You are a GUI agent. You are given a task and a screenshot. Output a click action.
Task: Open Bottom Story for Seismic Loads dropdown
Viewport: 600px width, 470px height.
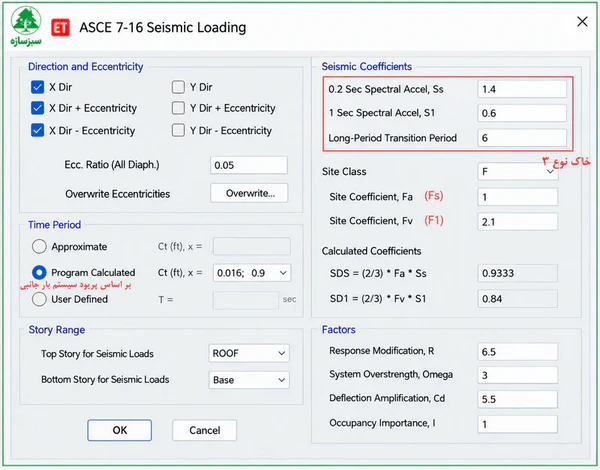(x=249, y=380)
